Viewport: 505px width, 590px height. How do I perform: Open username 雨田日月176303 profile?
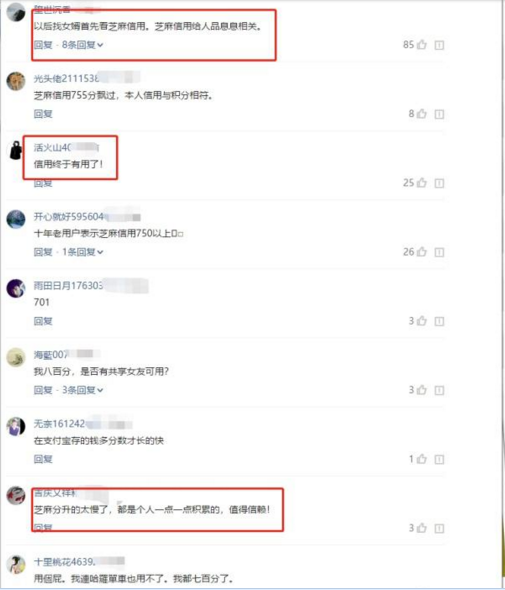(x=68, y=286)
